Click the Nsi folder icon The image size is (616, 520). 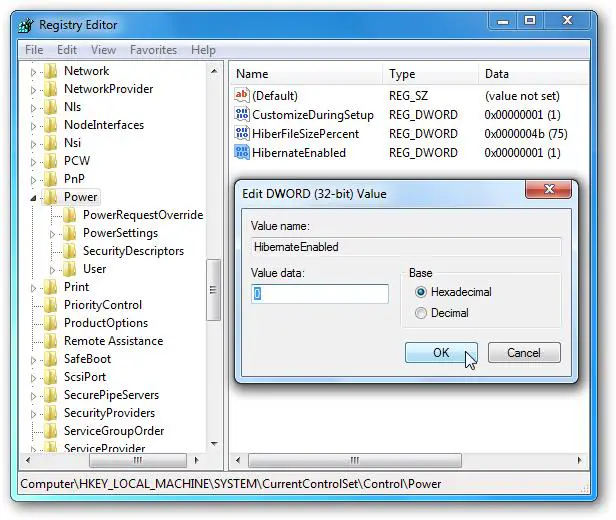tap(51, 143)
